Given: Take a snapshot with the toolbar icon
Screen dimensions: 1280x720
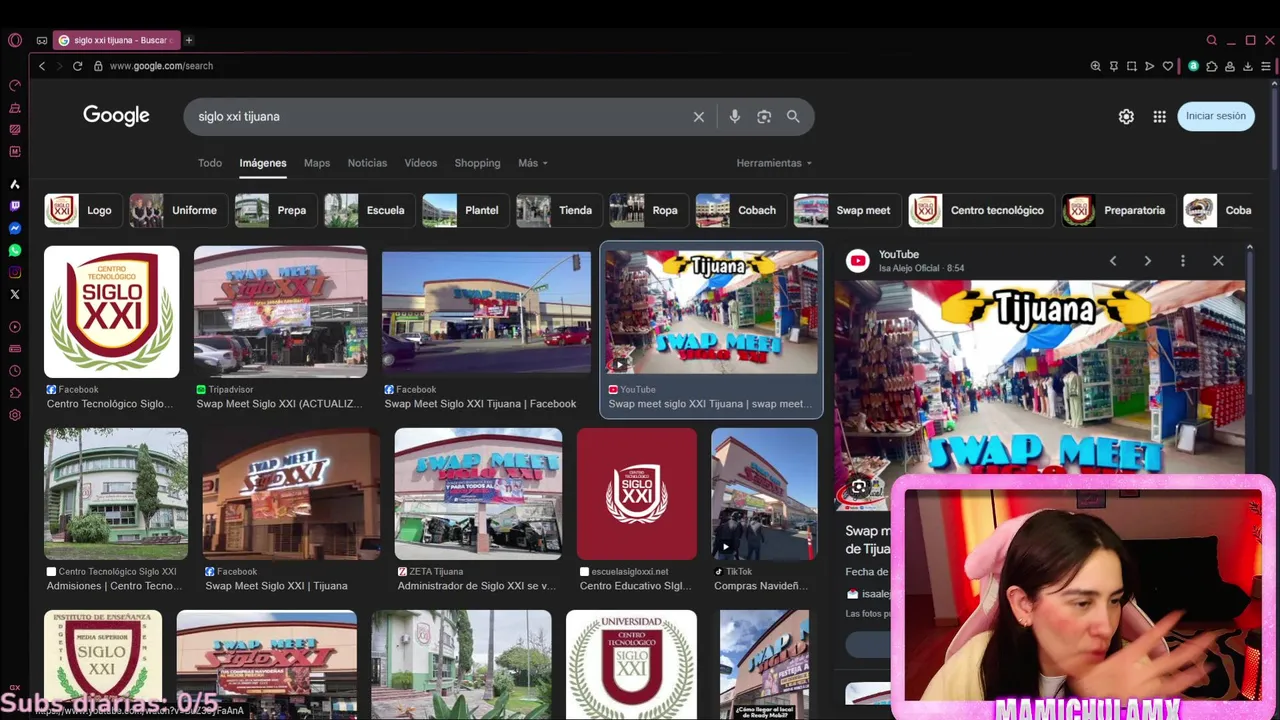Looking at the screenshot, I should click(x=1131, y=66).
